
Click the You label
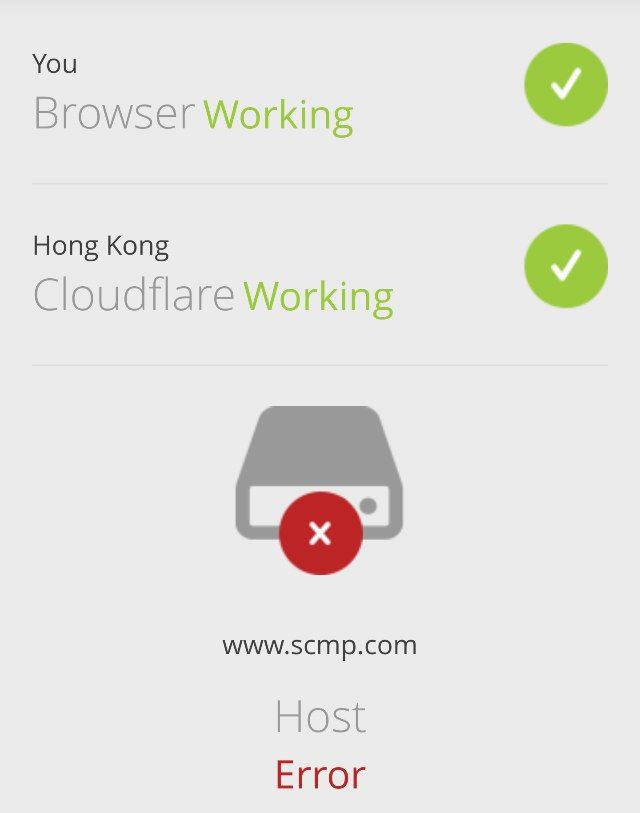(55, 64)
